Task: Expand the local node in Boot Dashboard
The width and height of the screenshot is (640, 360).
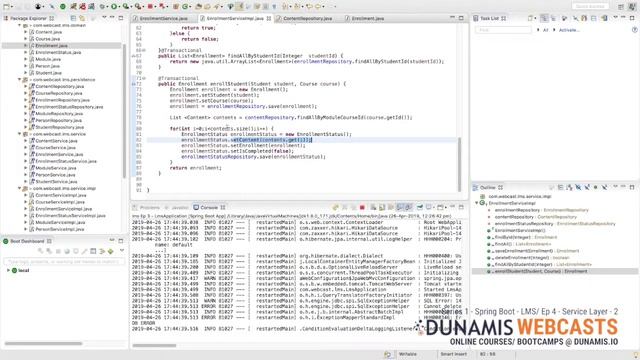Action: point(8,270)
